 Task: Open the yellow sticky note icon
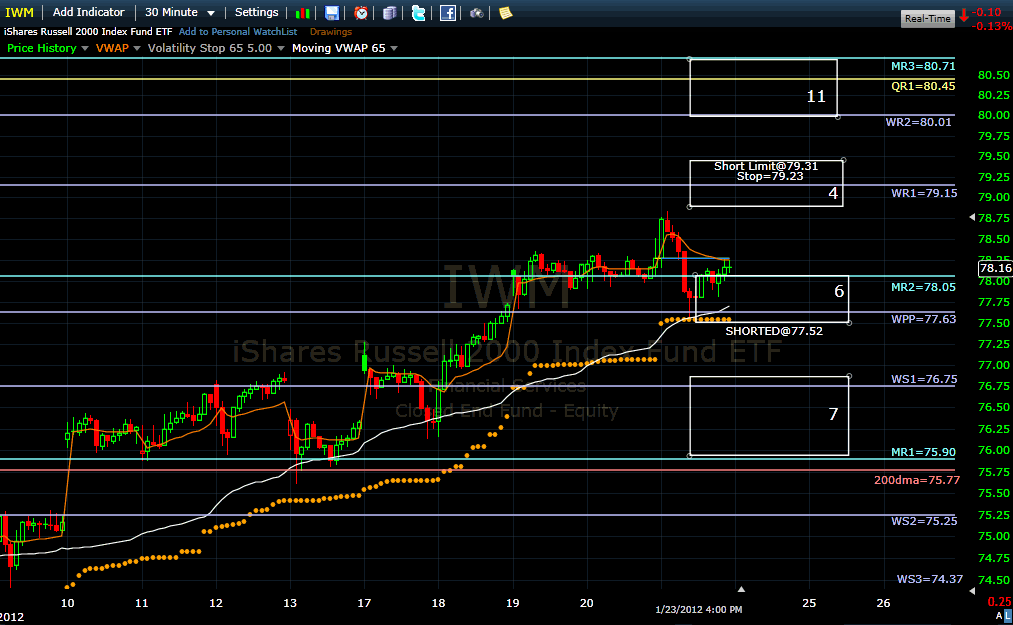pos(505,13)
